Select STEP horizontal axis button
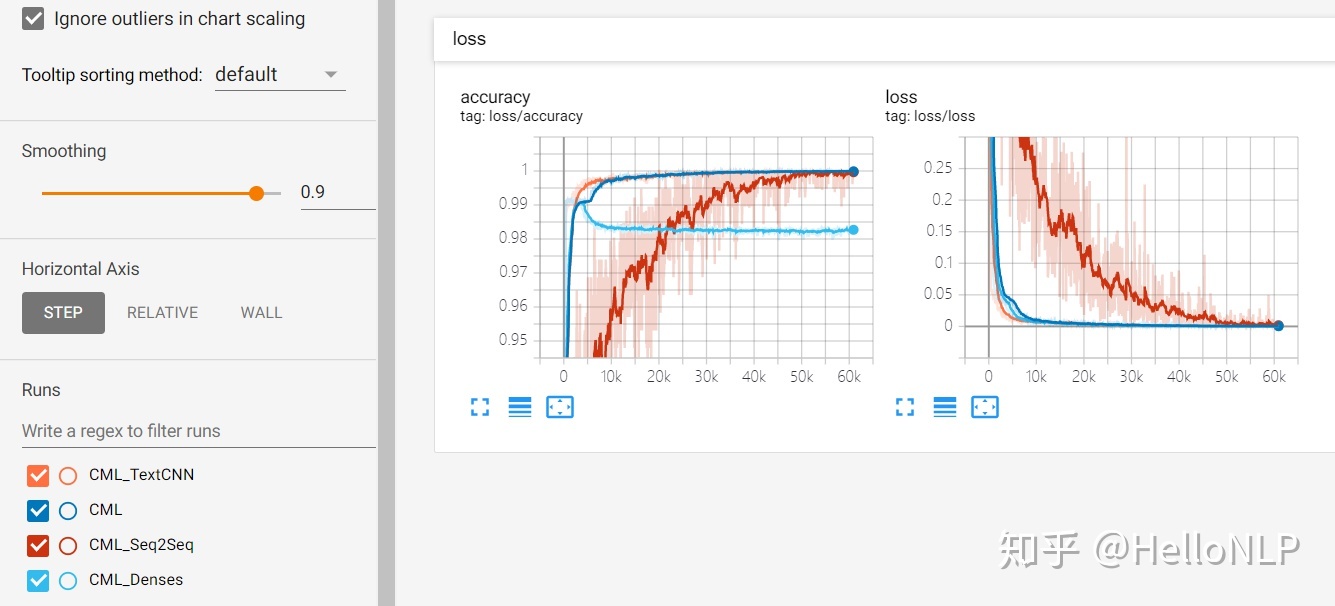The height and width of the screenshot is (606, 1335). coord(63,313)
